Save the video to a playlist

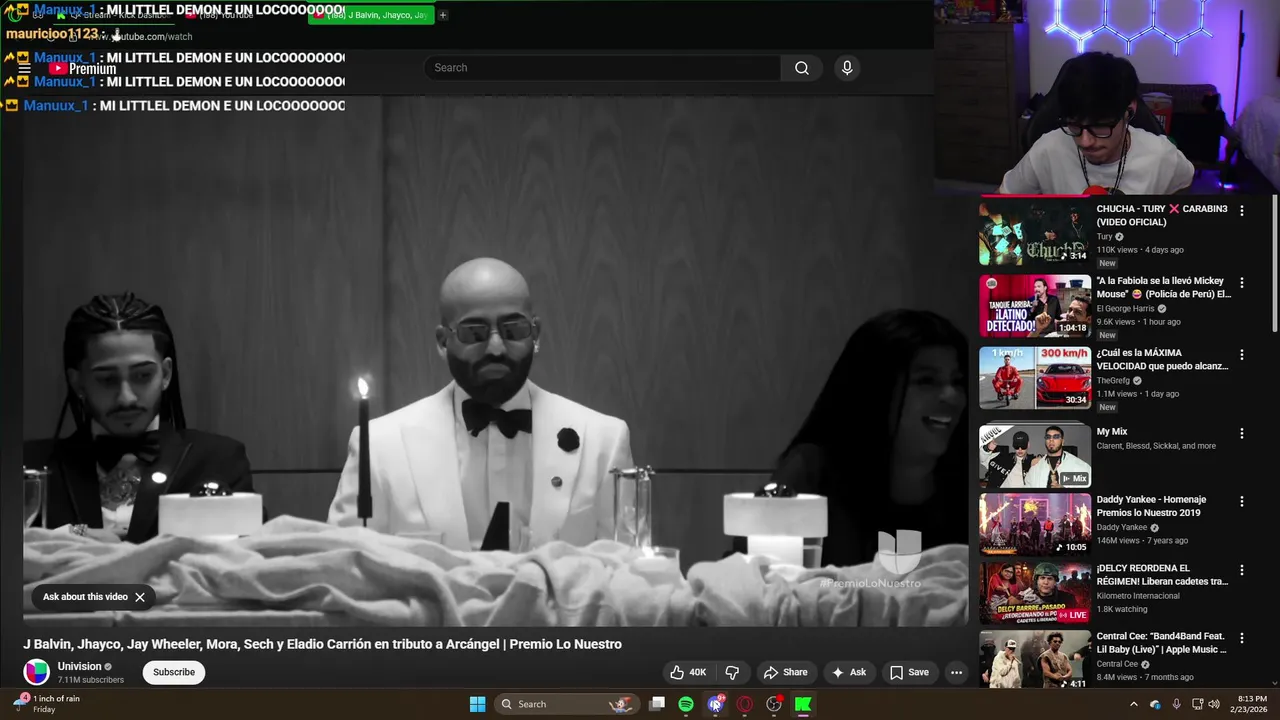click(x=909, y=672)
